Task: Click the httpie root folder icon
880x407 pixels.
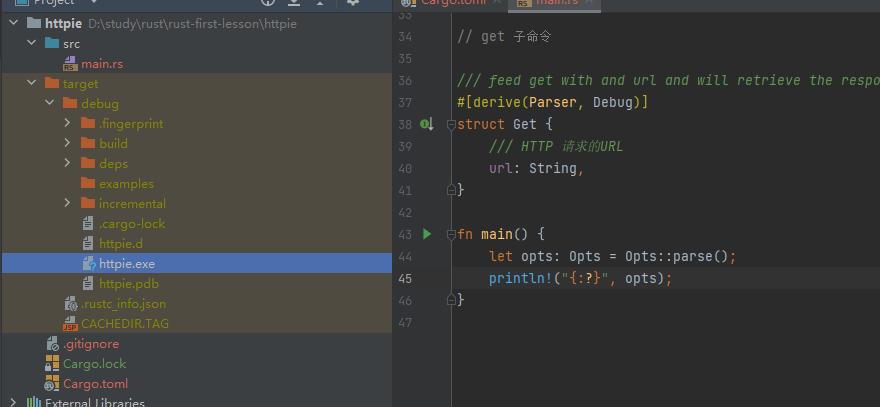Action: (34, 24)
